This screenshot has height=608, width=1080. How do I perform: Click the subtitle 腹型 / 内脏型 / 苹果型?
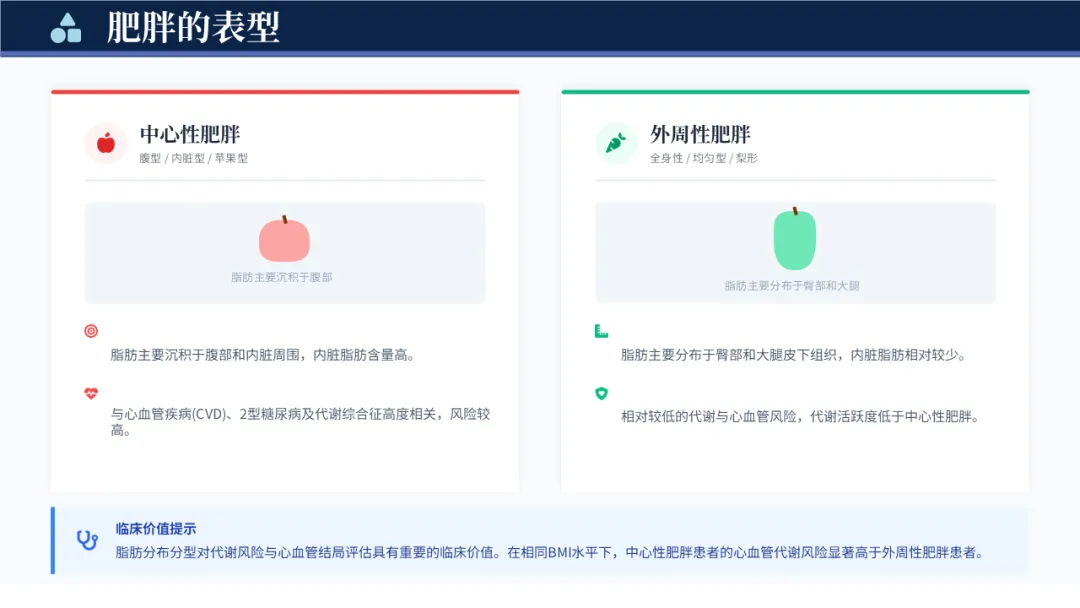point(194,158)
